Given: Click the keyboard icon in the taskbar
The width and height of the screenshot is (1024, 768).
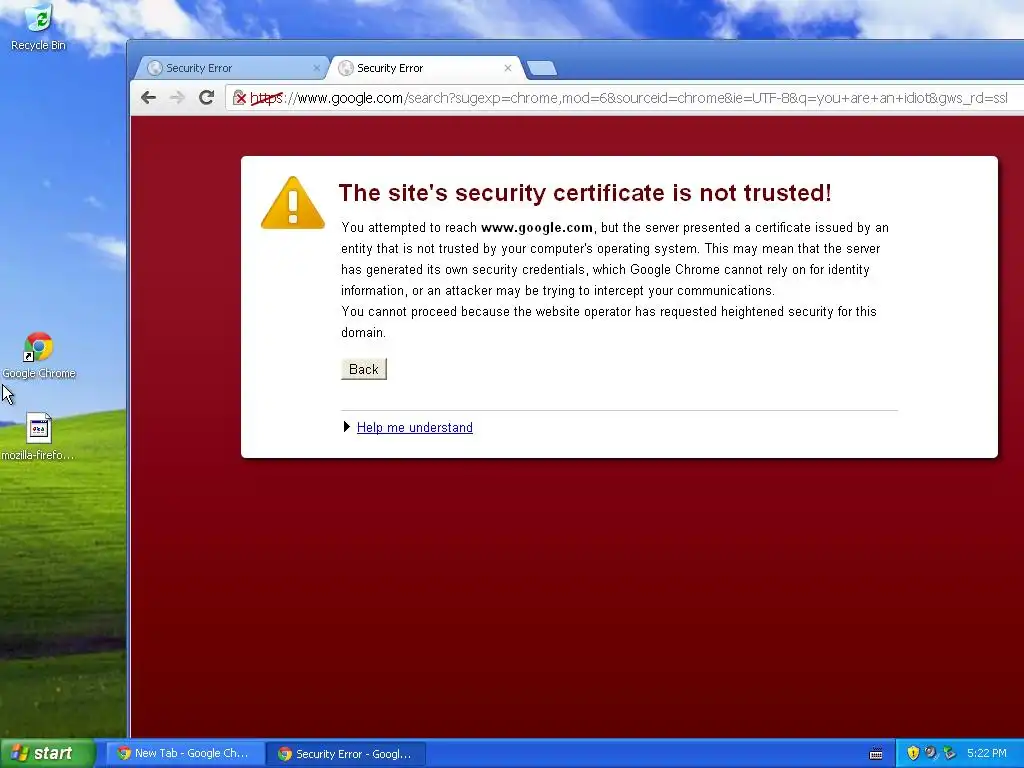Looking at the screenshot, I should click(876, 754).
